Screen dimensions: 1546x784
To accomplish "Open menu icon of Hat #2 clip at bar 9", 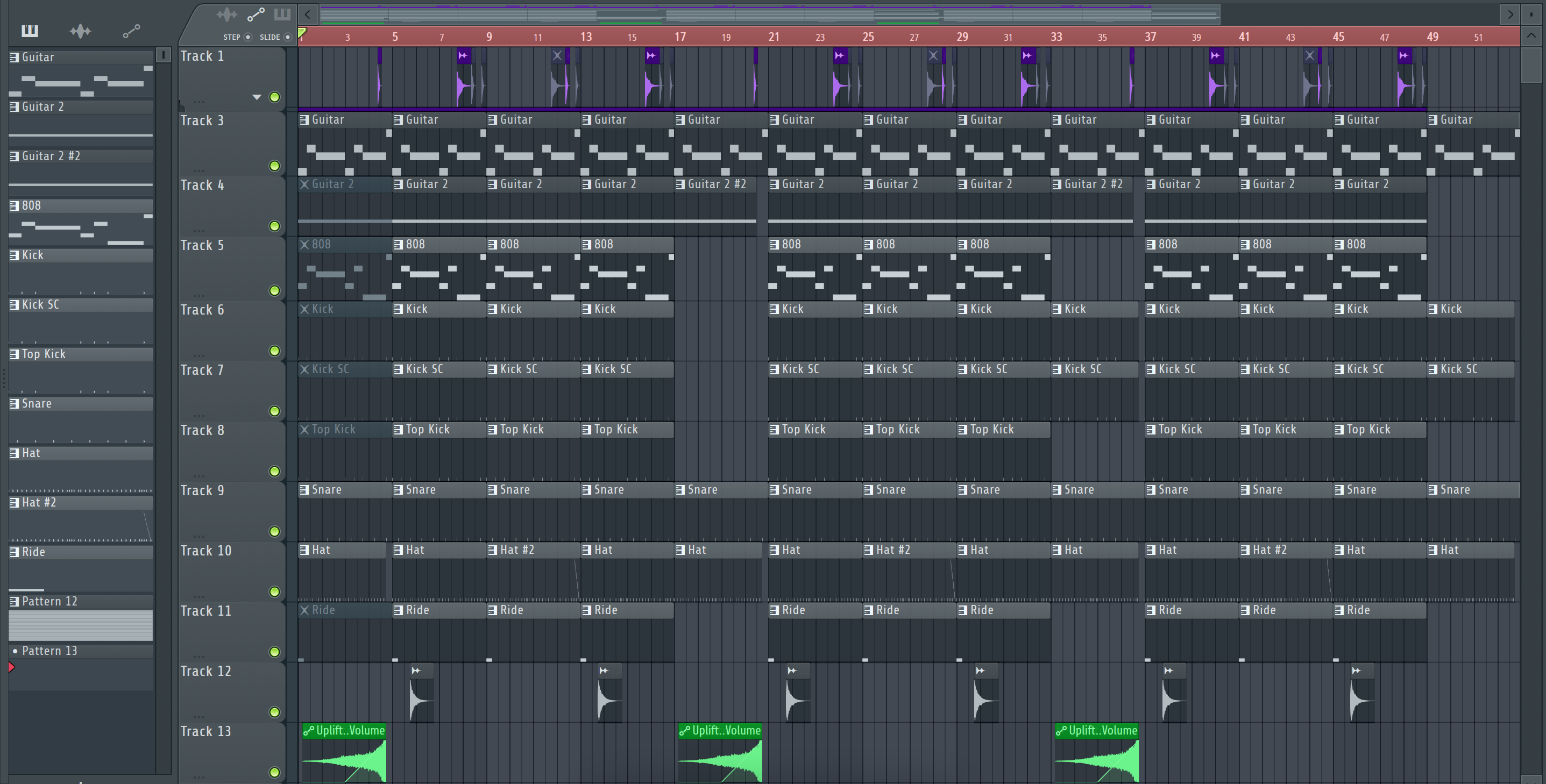I will pos(493,550).
